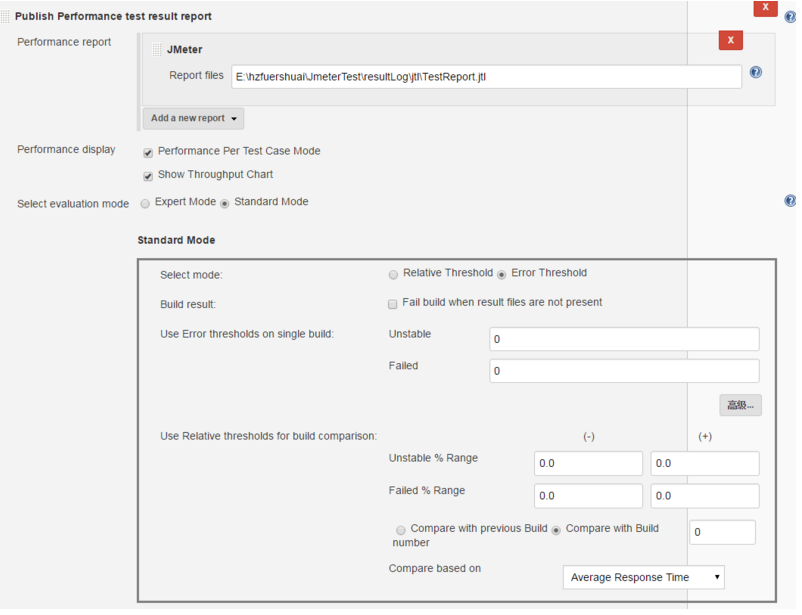
Task: Expand the Average Response Time dropdown
Action: (643, 577)
